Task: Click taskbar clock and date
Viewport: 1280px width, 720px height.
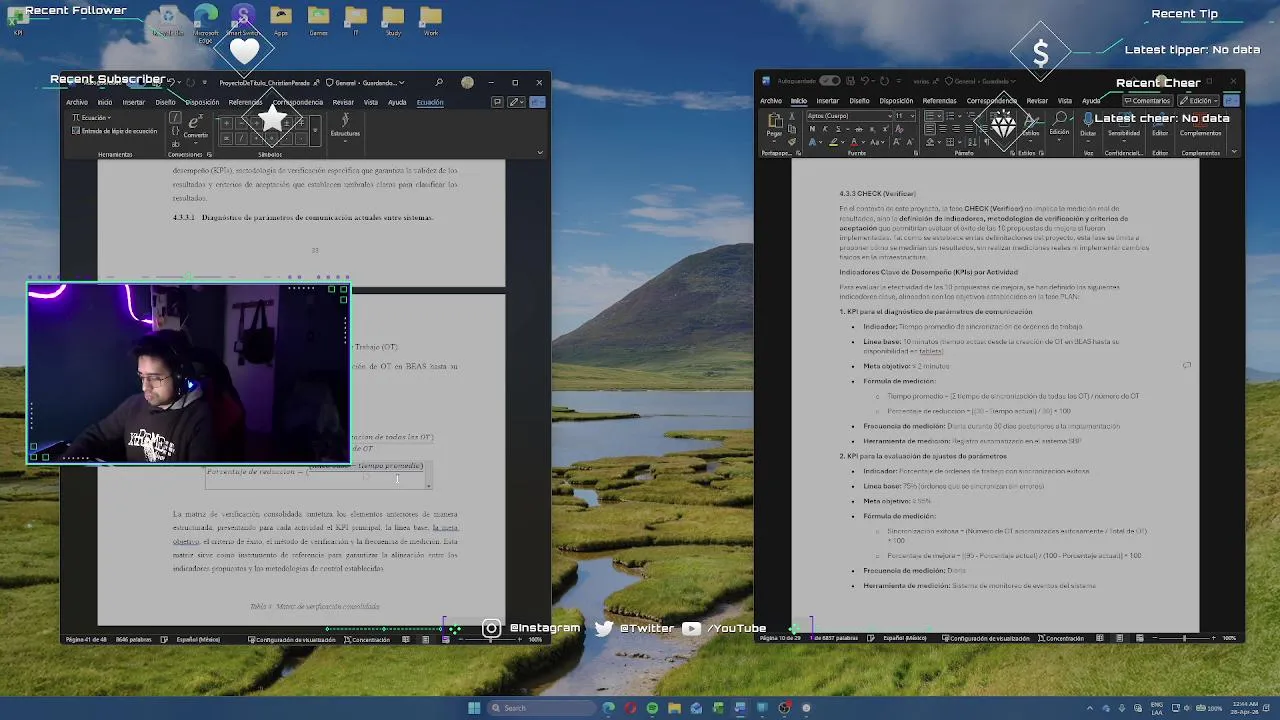Action: pyautogui.click(x=1246, y=708)
